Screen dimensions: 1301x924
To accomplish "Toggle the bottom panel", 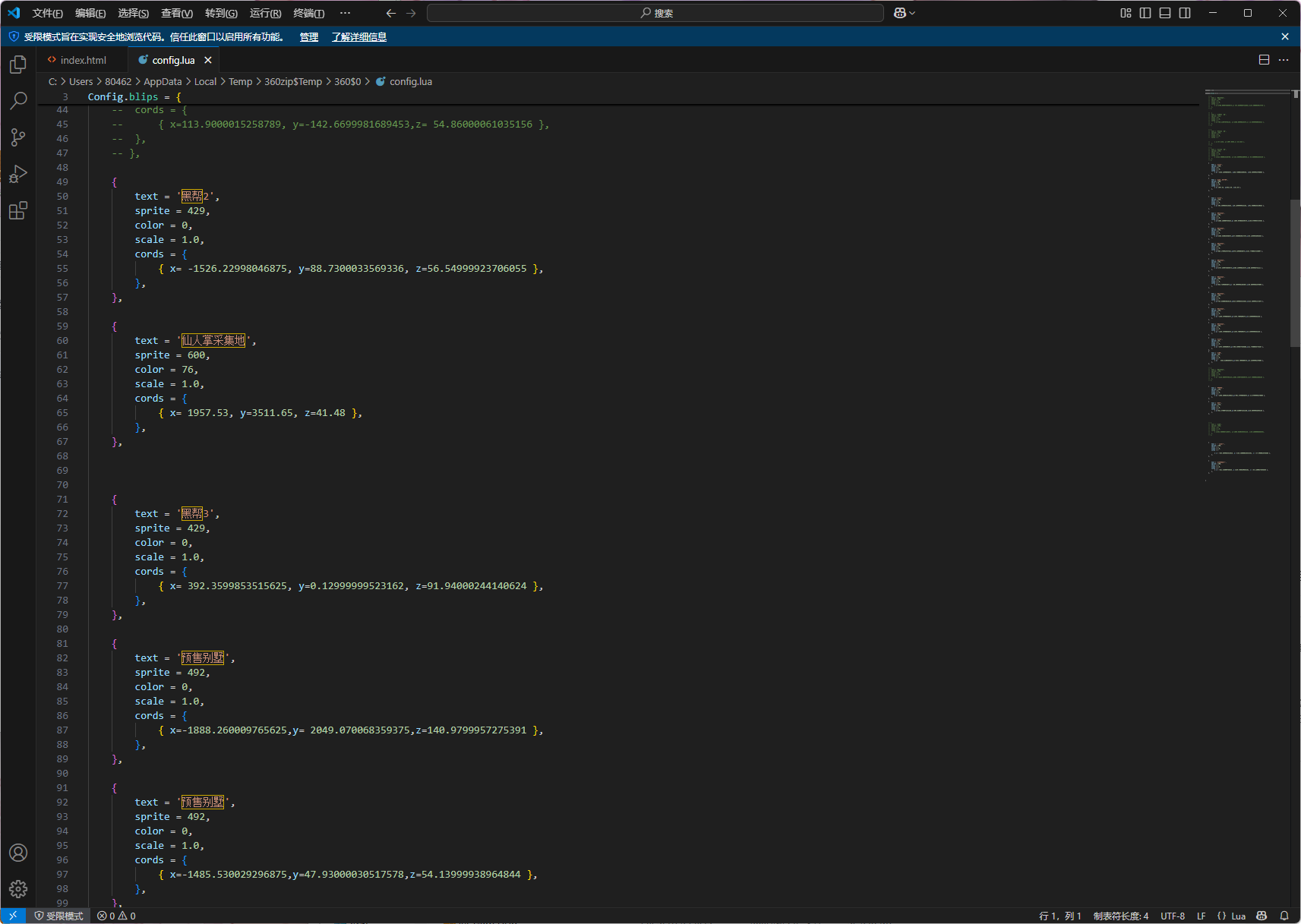I will point(1165,13).
